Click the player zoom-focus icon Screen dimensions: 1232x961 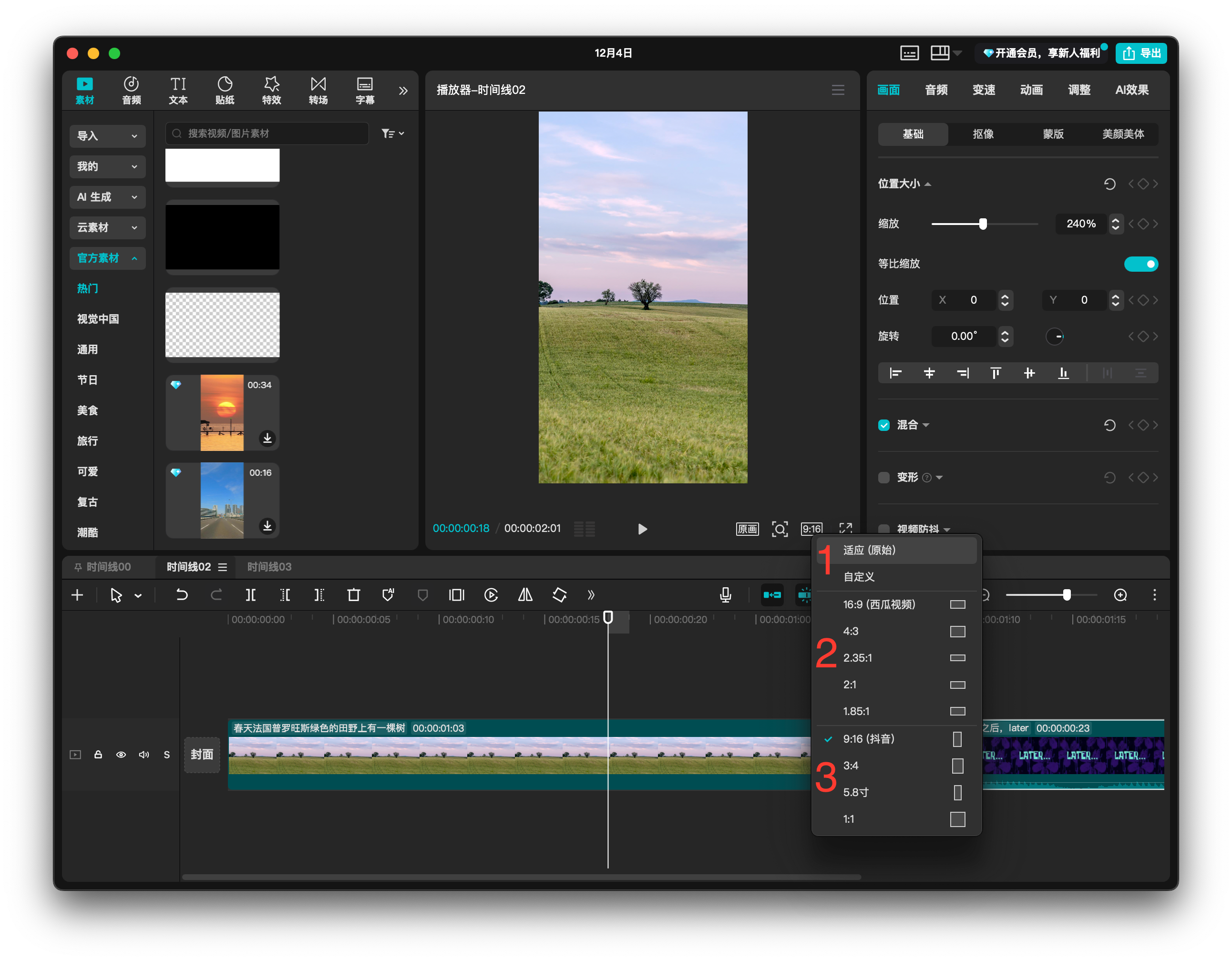(780, 529)
